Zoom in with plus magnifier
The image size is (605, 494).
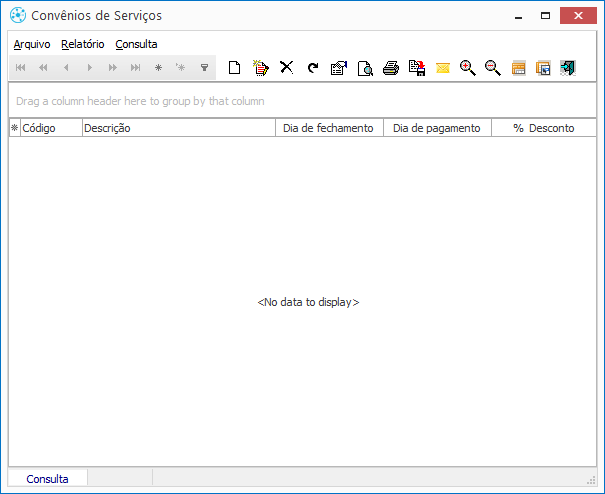click(468, 68)
